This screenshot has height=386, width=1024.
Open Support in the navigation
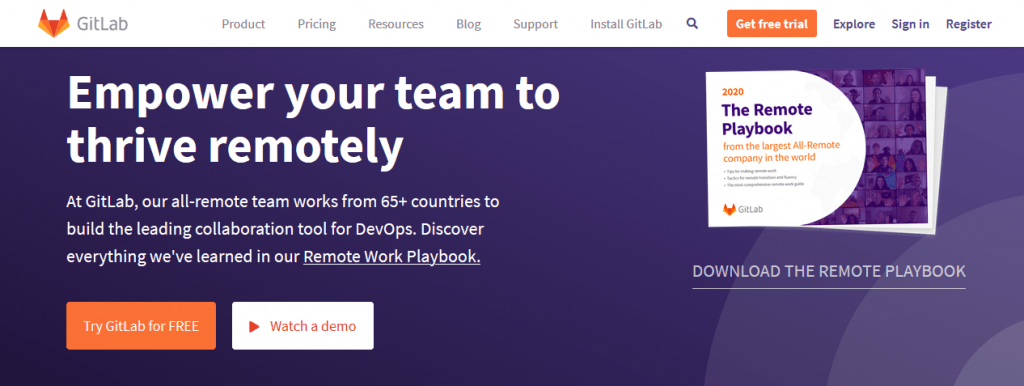coord(536,24)
